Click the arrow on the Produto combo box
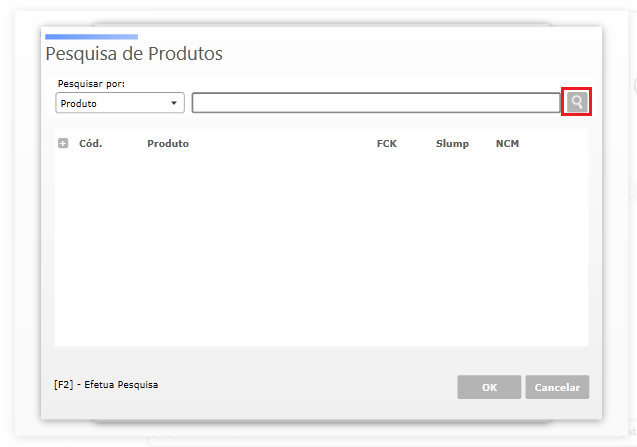637x447 pixels. click(174, 103)
